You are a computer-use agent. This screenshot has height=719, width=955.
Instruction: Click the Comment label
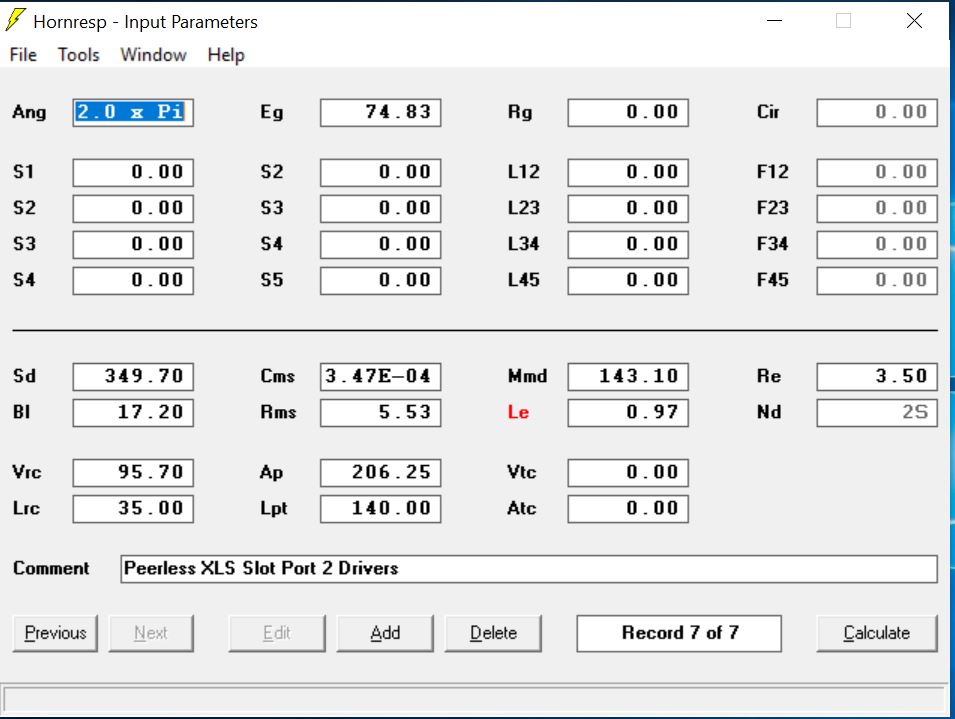tap(51, 568)
